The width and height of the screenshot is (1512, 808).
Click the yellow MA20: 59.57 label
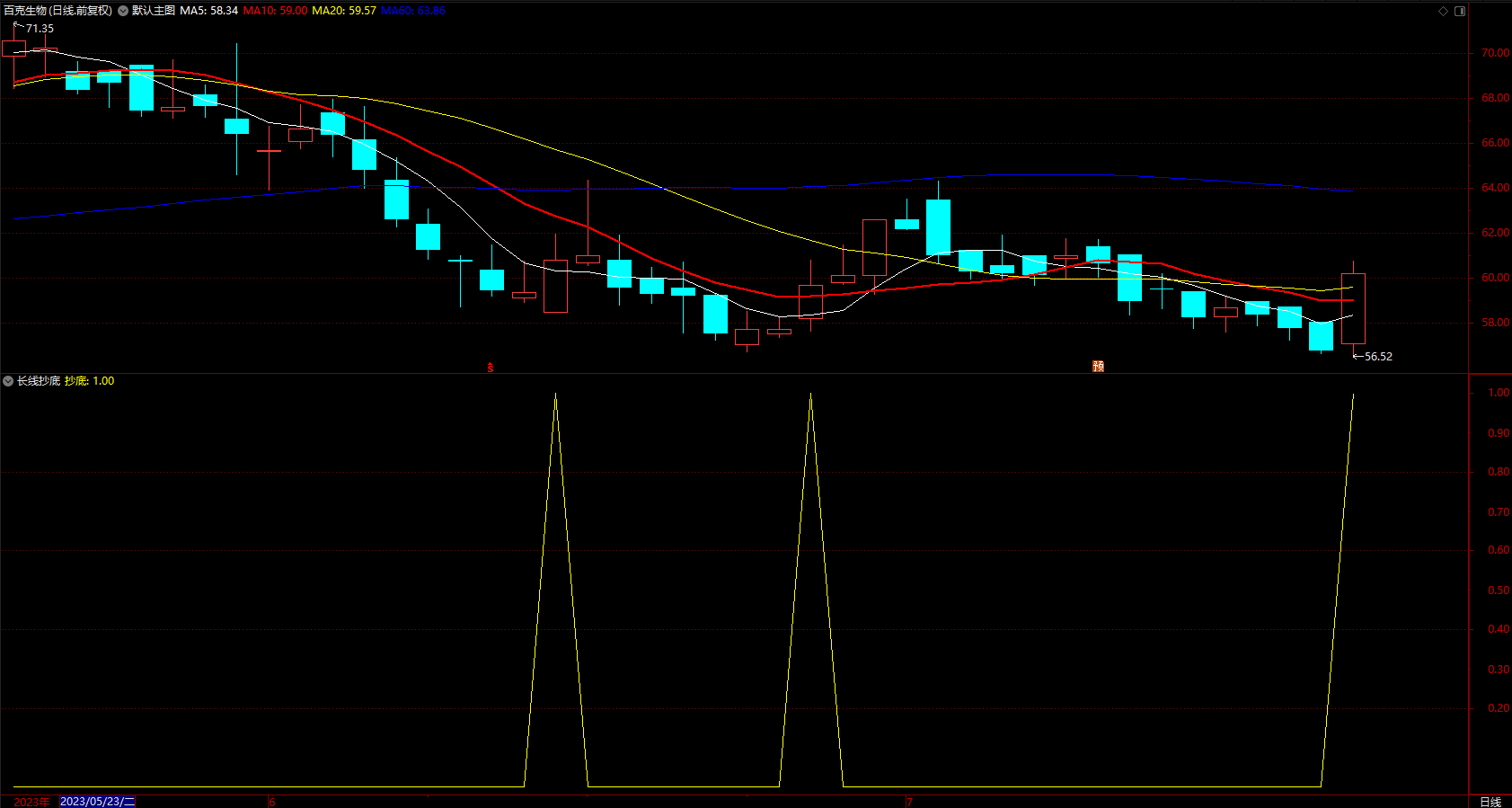pos(344,11)
